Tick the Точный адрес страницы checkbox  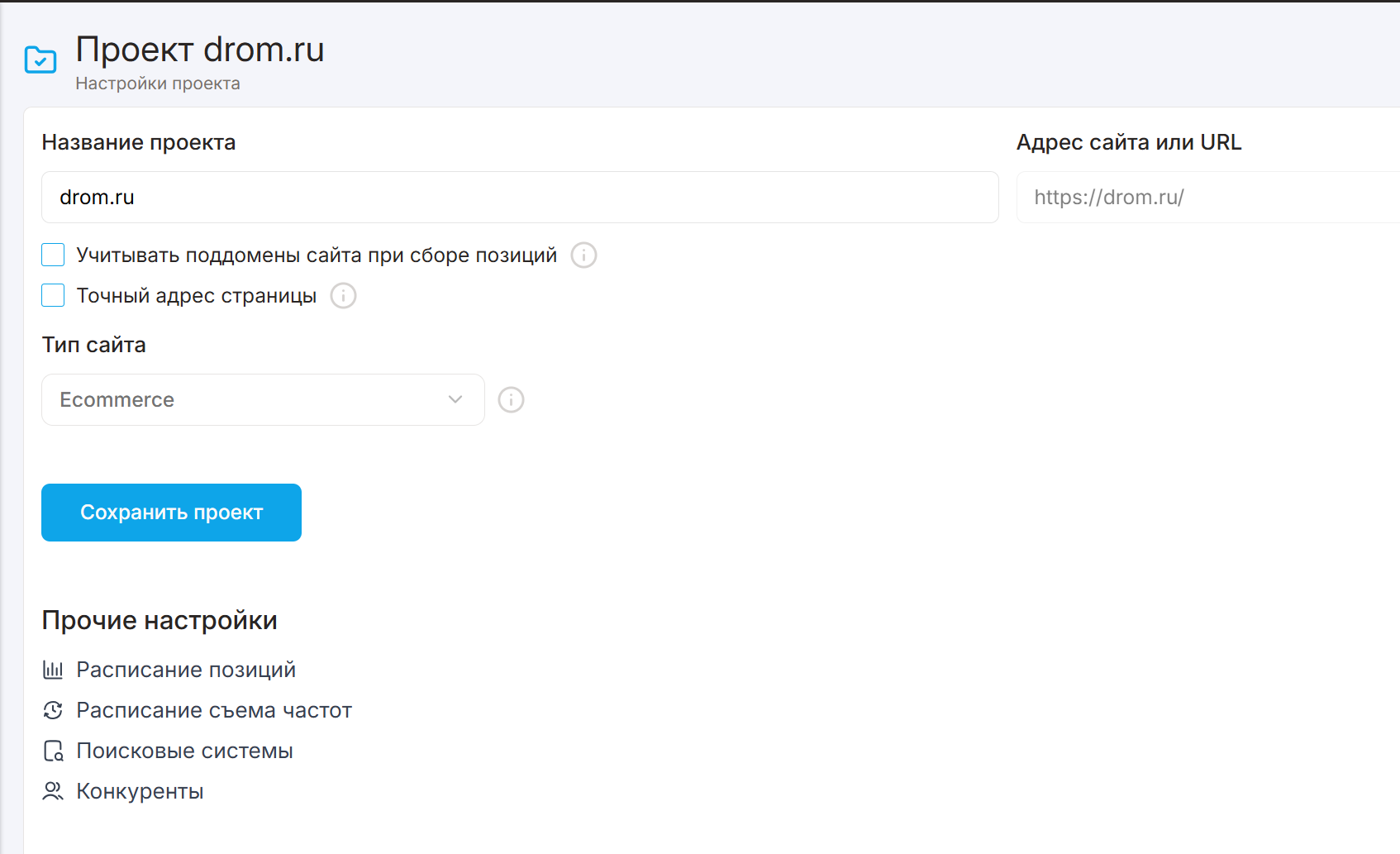(53, 295)
